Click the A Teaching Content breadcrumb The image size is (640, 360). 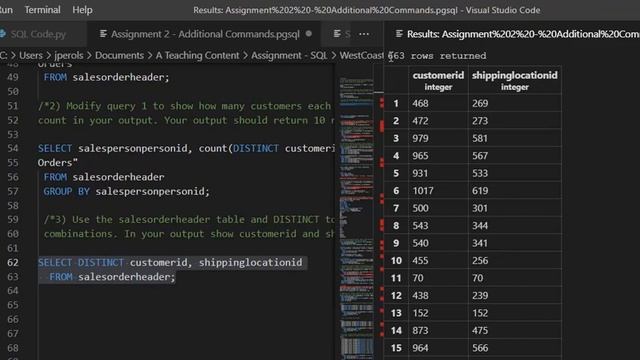coord(198,56)
